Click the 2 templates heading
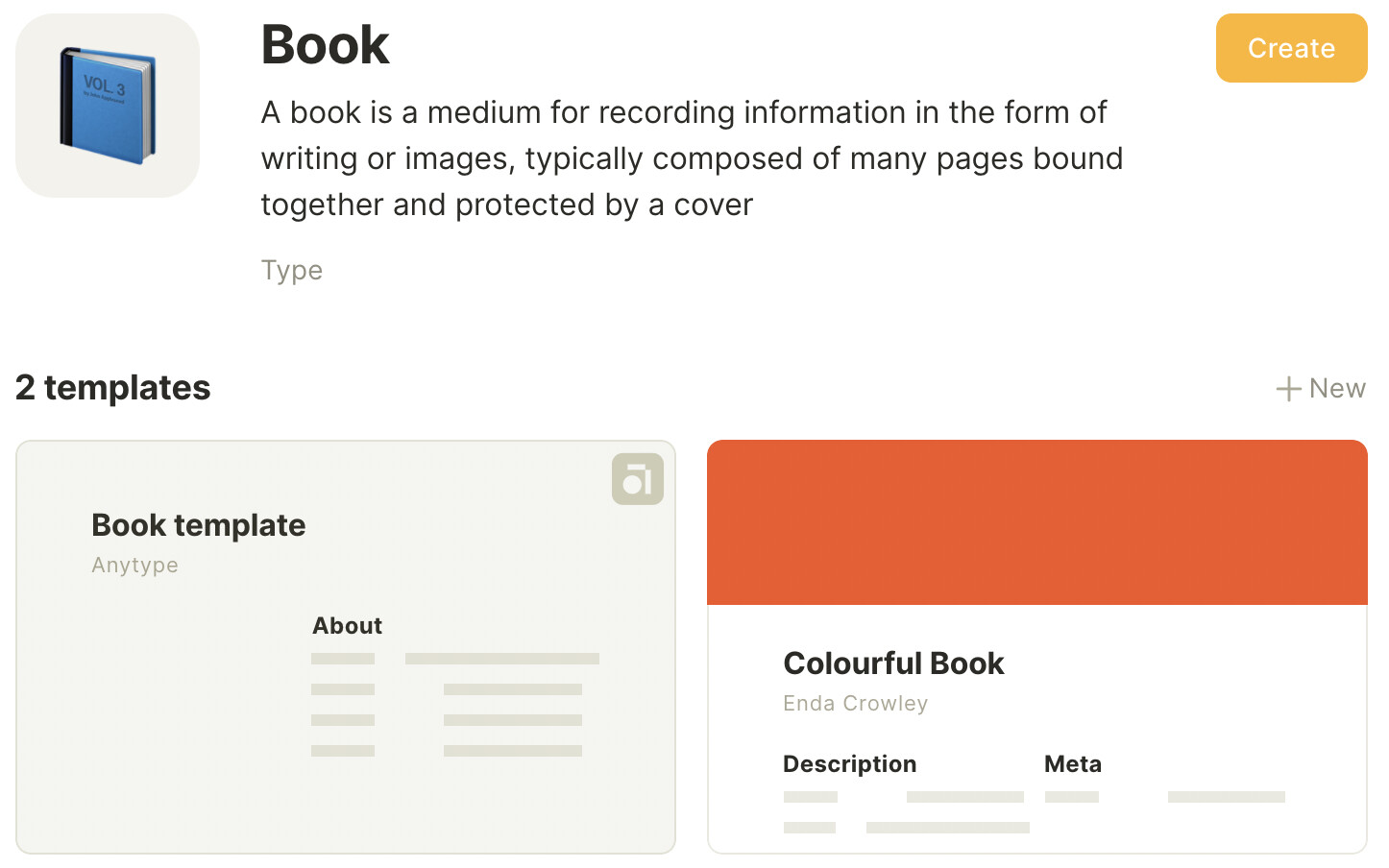 pyautogui.click(x=112, y=388)
